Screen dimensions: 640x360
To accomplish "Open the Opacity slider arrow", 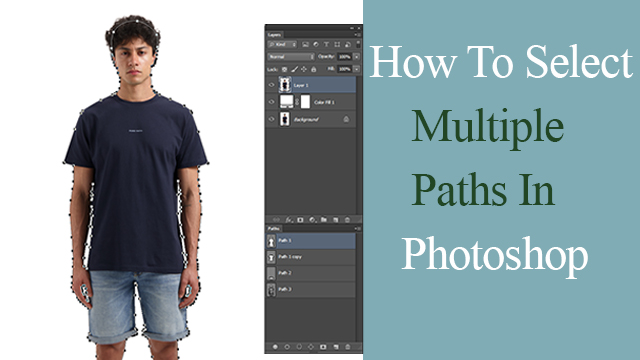I will point(356,57).
